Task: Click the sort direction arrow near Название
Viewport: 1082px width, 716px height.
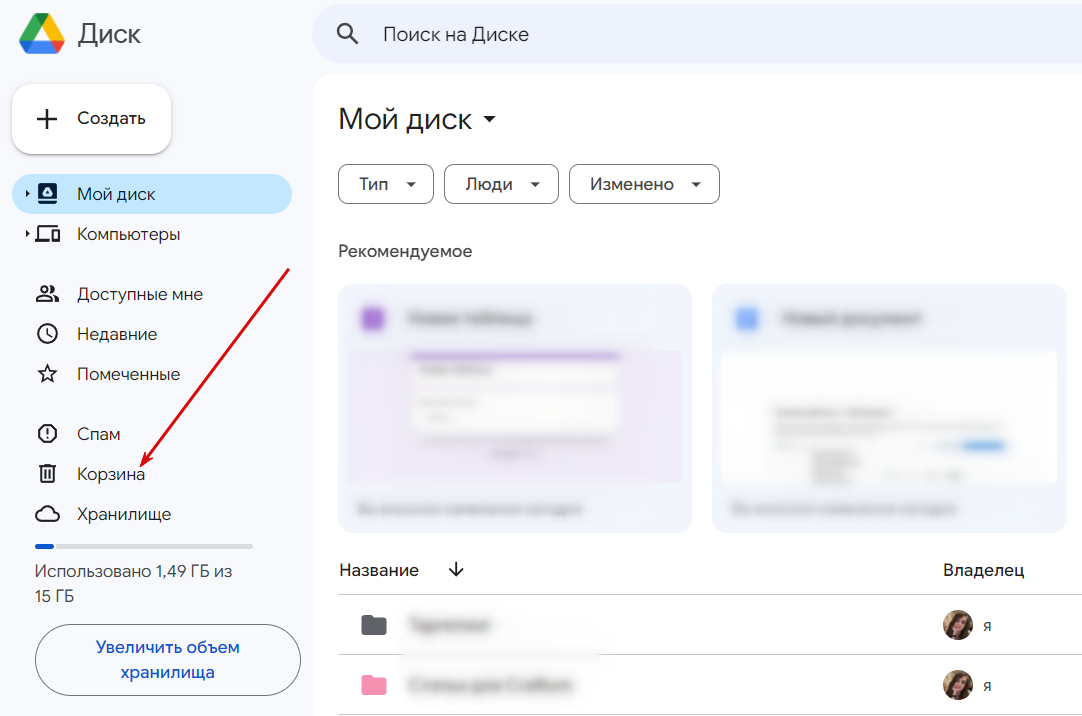Action: [x=456, y=570]
